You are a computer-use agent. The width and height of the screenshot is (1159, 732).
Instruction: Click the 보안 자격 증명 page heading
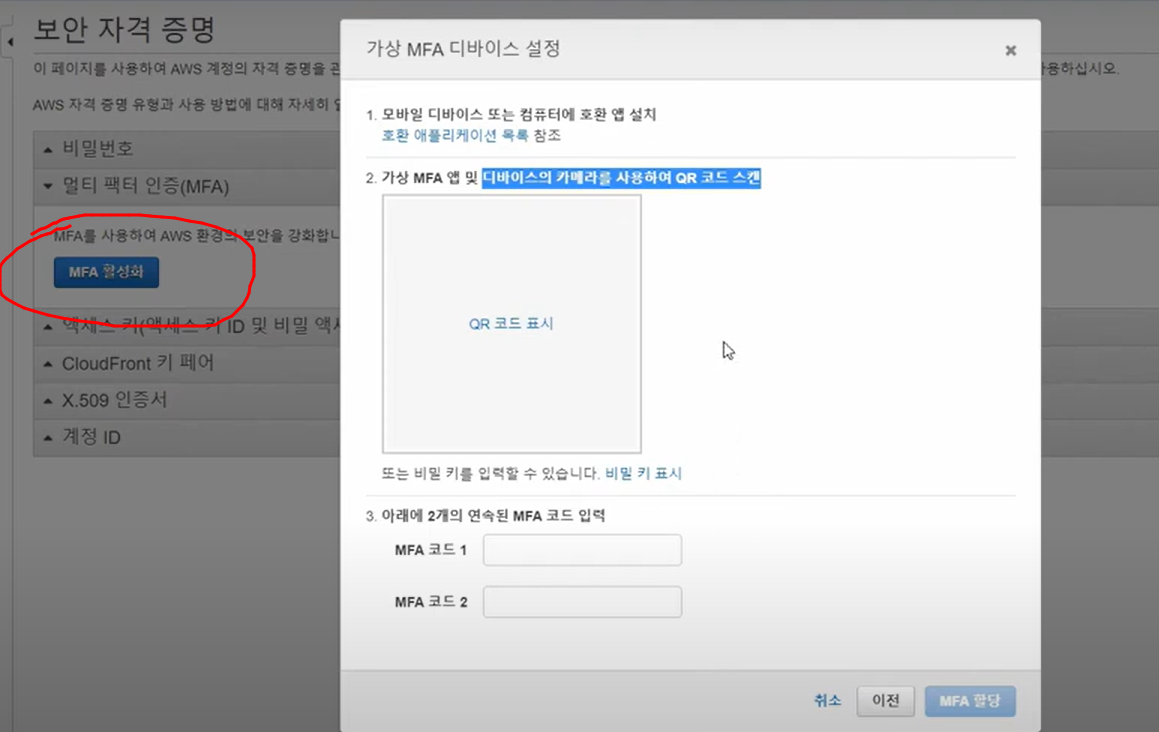pyautogui.click(x=124, y=30)
